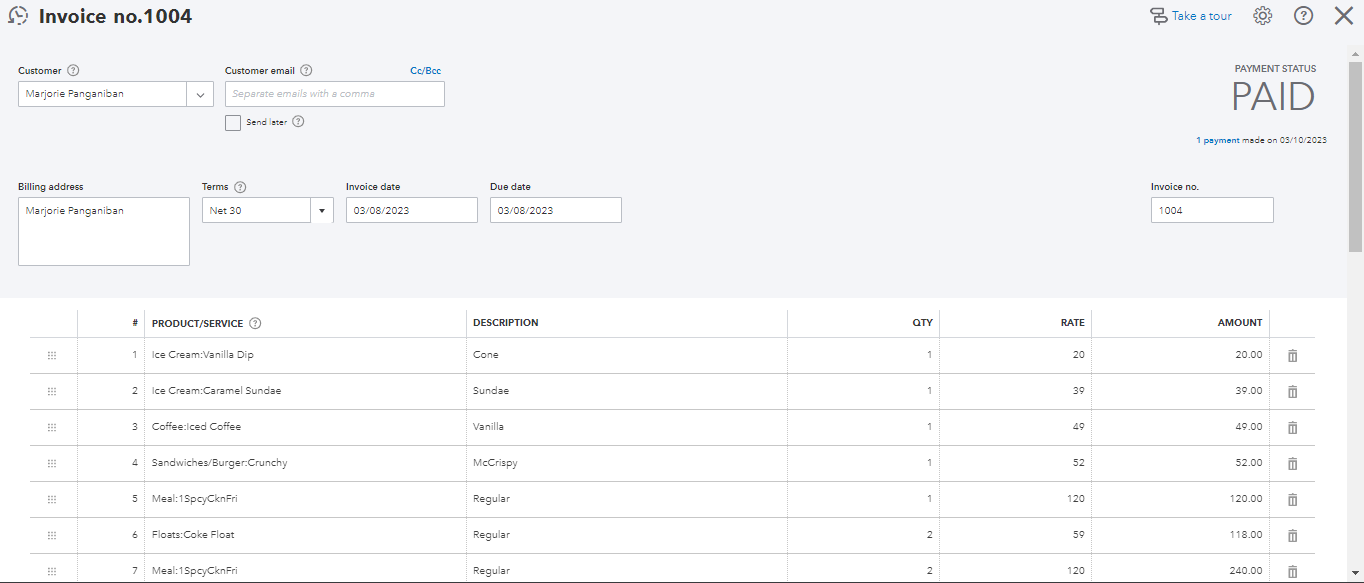Image resolution: width=1364 pixels, height=583 pixels.
Task: Click the Customer email input field
Action: pyautogui.click(x=335, y=94)
